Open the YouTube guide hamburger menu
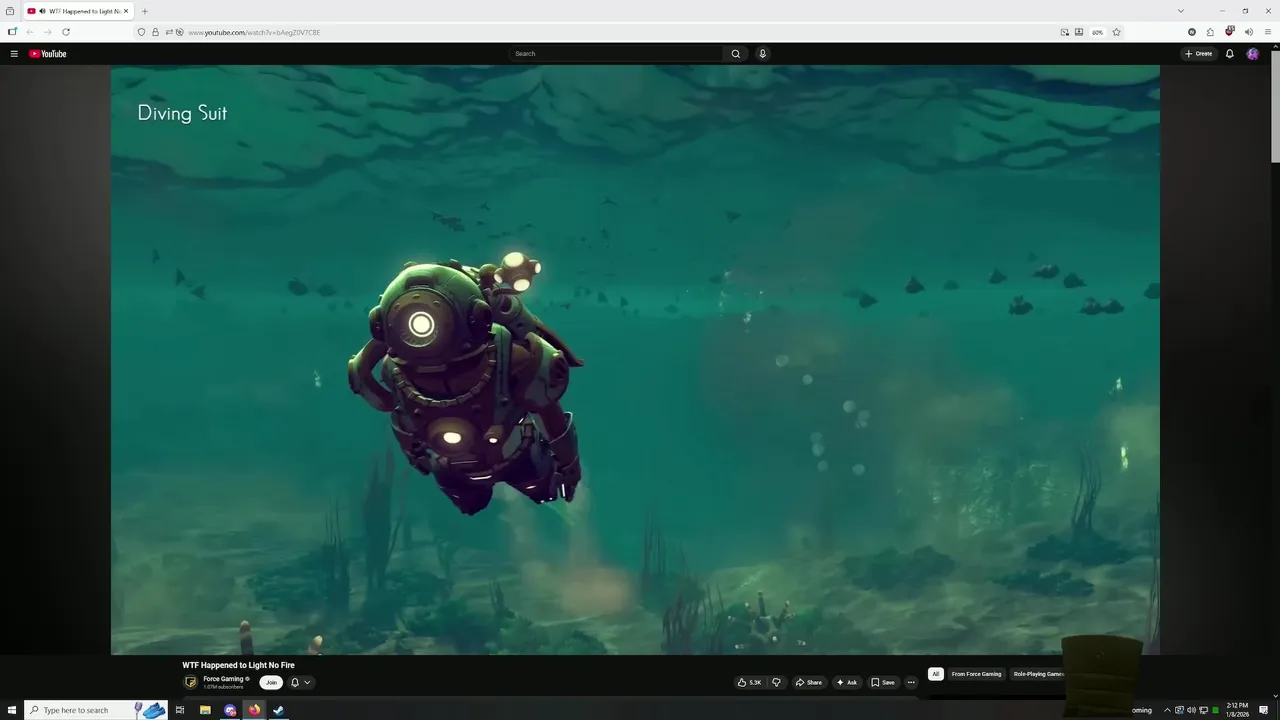The height and width of the screenshot is (720, 1280). click(x=14, y=54)
